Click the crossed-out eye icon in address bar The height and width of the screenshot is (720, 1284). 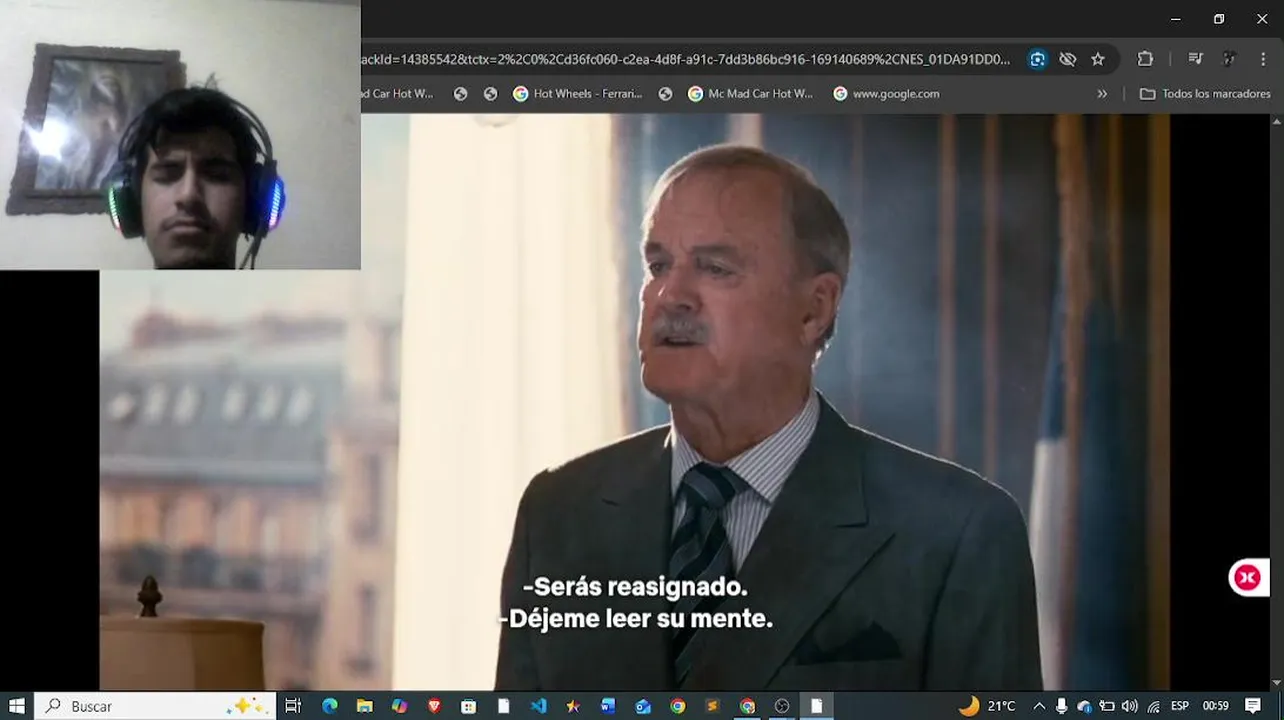coord(1067,59)
